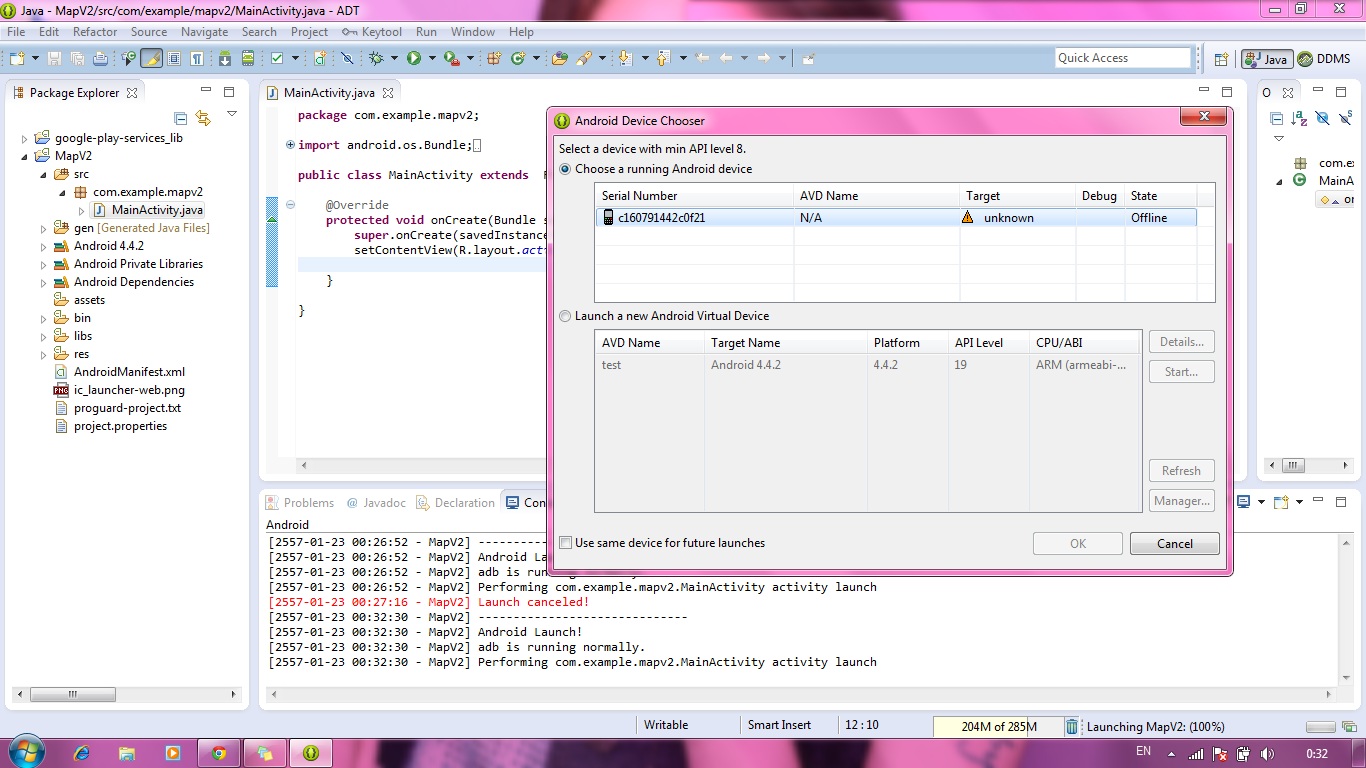Select Choose a running Android device

(565, 169)
